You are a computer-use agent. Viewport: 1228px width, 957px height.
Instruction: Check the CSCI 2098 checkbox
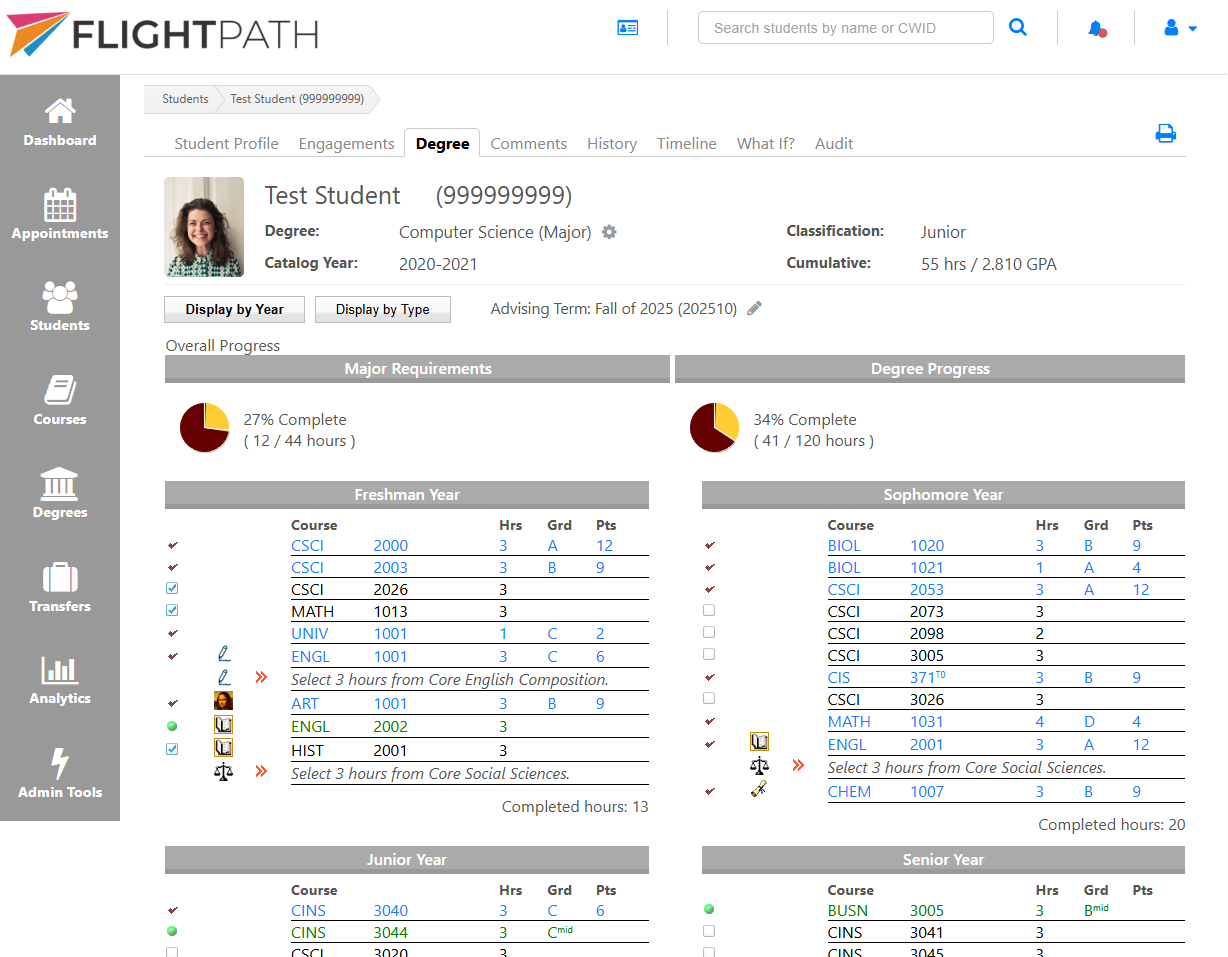click(x=709, y=632)
